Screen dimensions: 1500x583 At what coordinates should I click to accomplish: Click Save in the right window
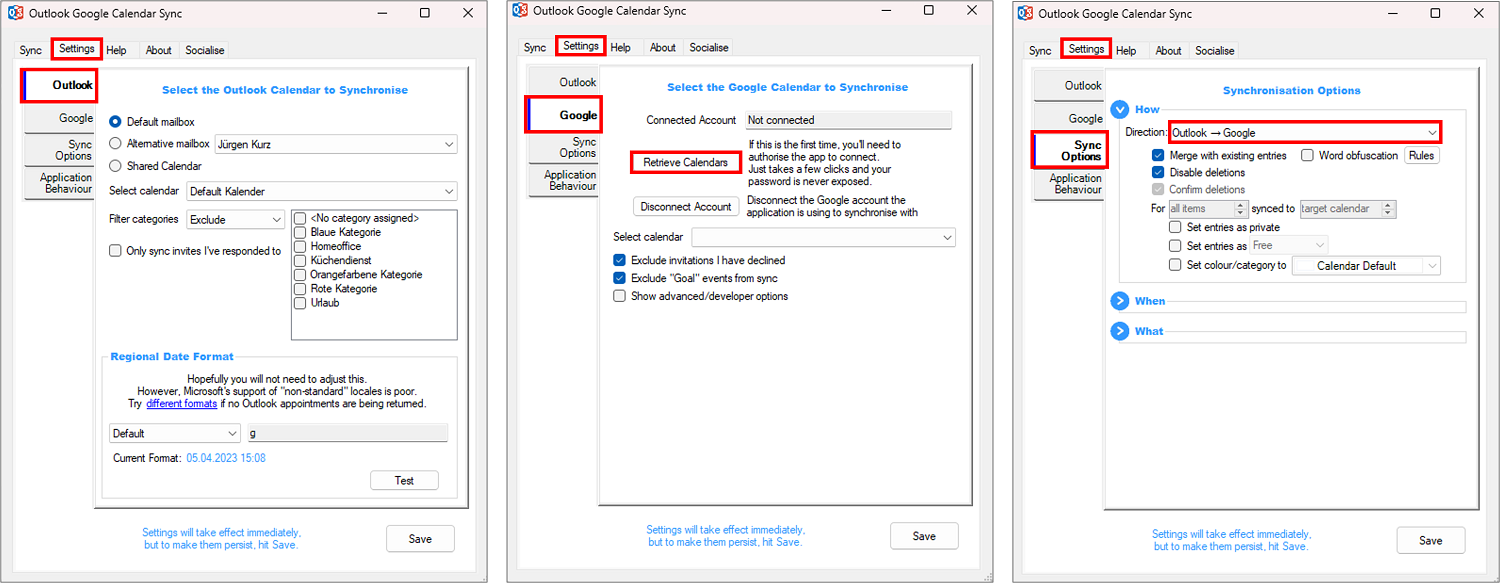point(1431,540)
